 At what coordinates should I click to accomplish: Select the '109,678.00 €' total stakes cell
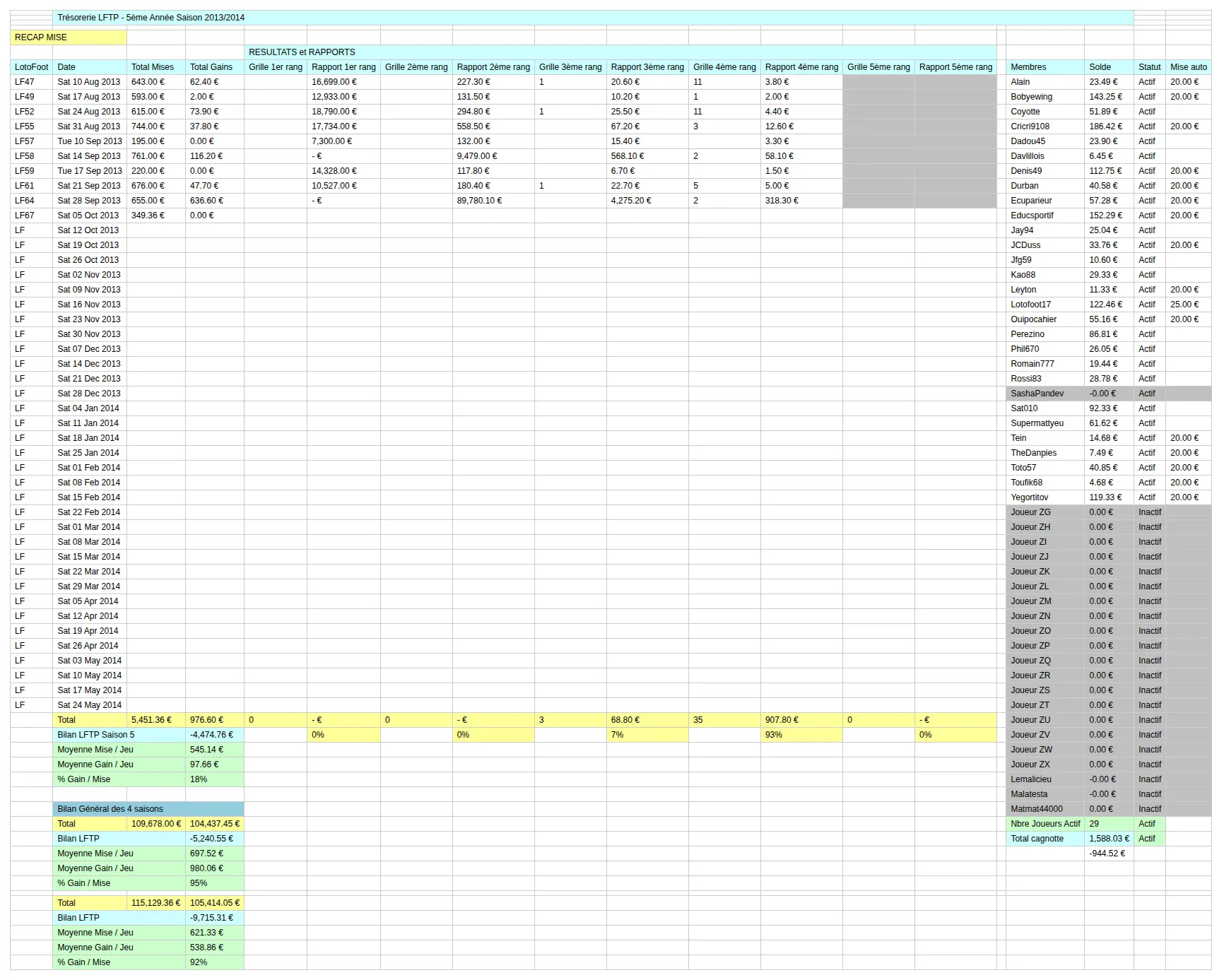pyautogui.click(x=156, y=824)
